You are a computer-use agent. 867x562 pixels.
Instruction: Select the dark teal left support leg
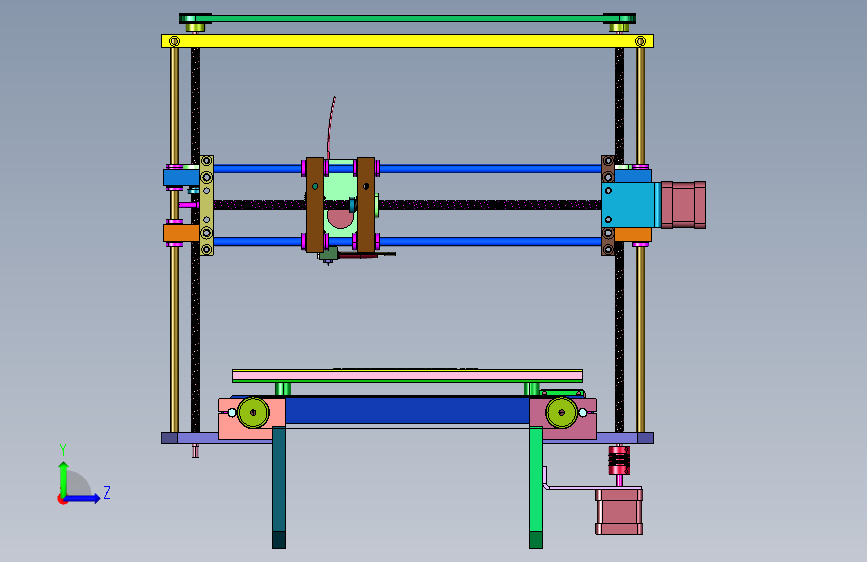pyautogui.click(x=279, y=487)
